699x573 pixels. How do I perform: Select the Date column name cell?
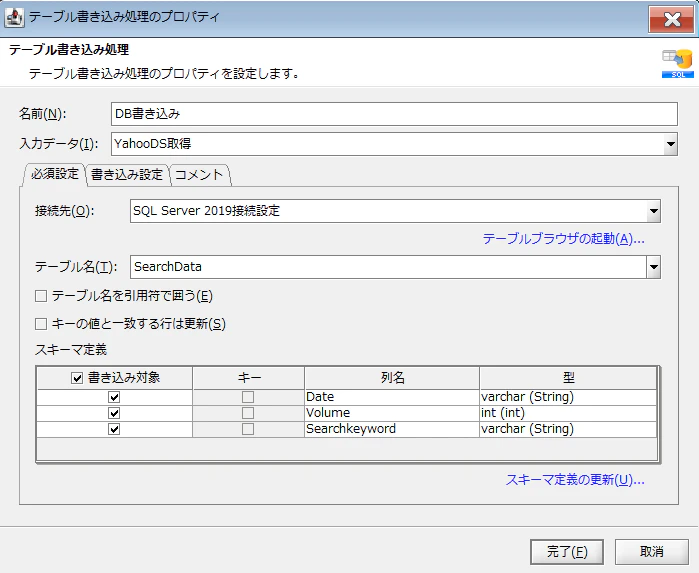392,397
